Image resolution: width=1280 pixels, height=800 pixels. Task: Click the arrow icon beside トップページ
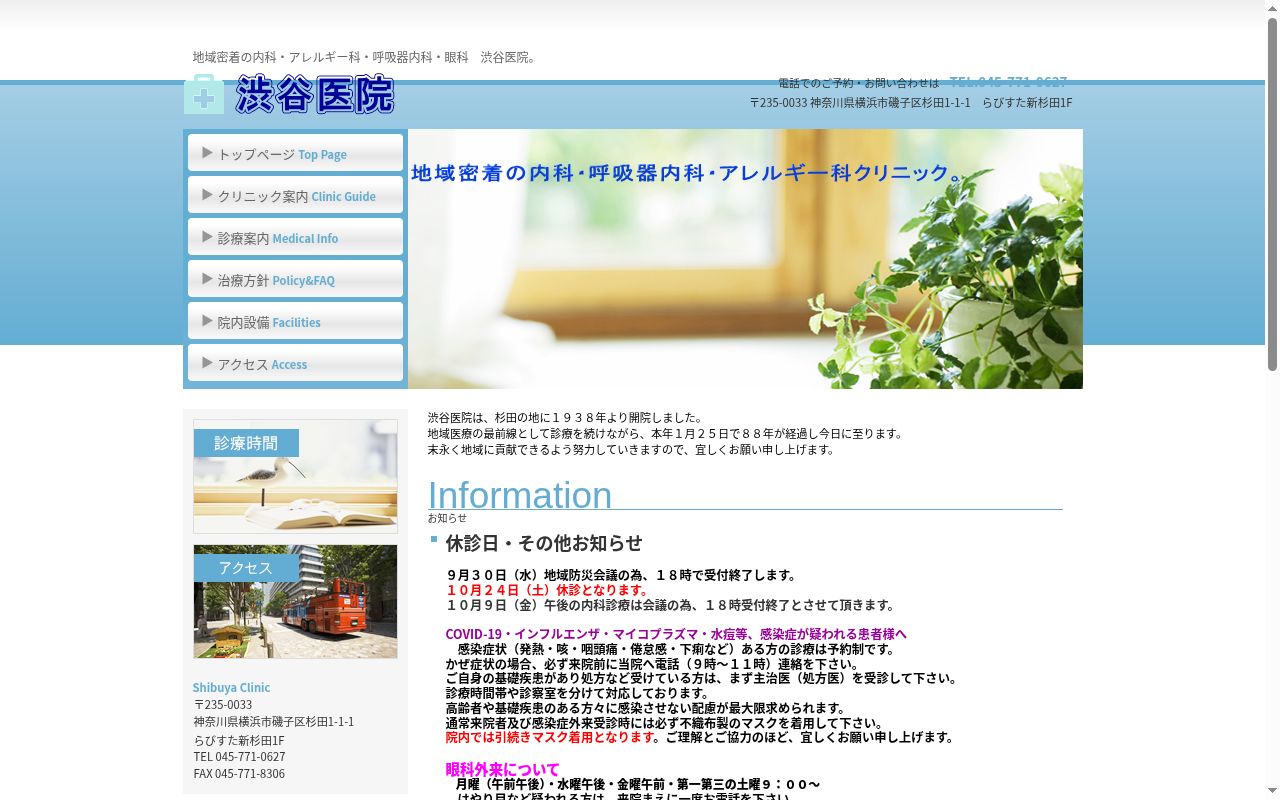coord(207,153)
